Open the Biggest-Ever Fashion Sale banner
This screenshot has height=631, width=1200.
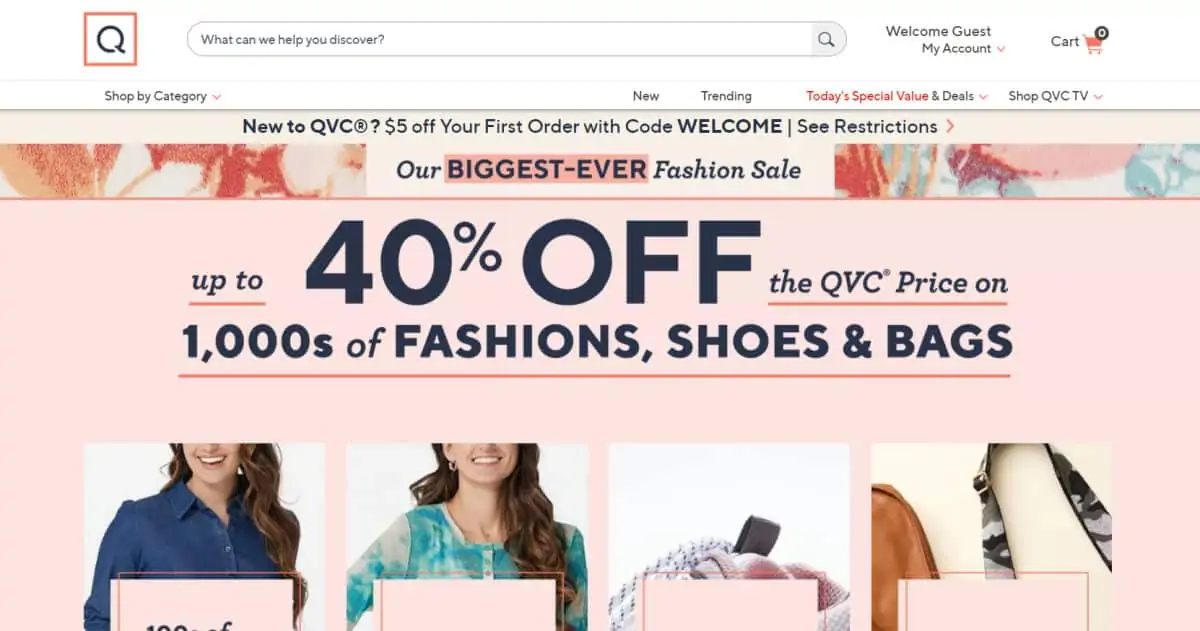pyautogui.click(x=599, y=170)
